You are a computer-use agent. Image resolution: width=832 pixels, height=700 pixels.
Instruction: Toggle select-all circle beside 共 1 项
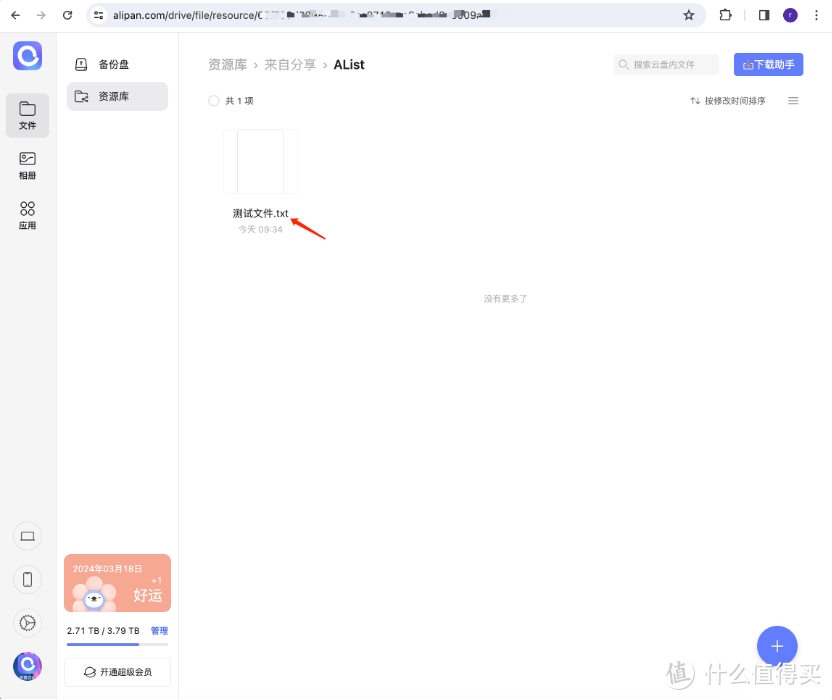click(214, 101)
